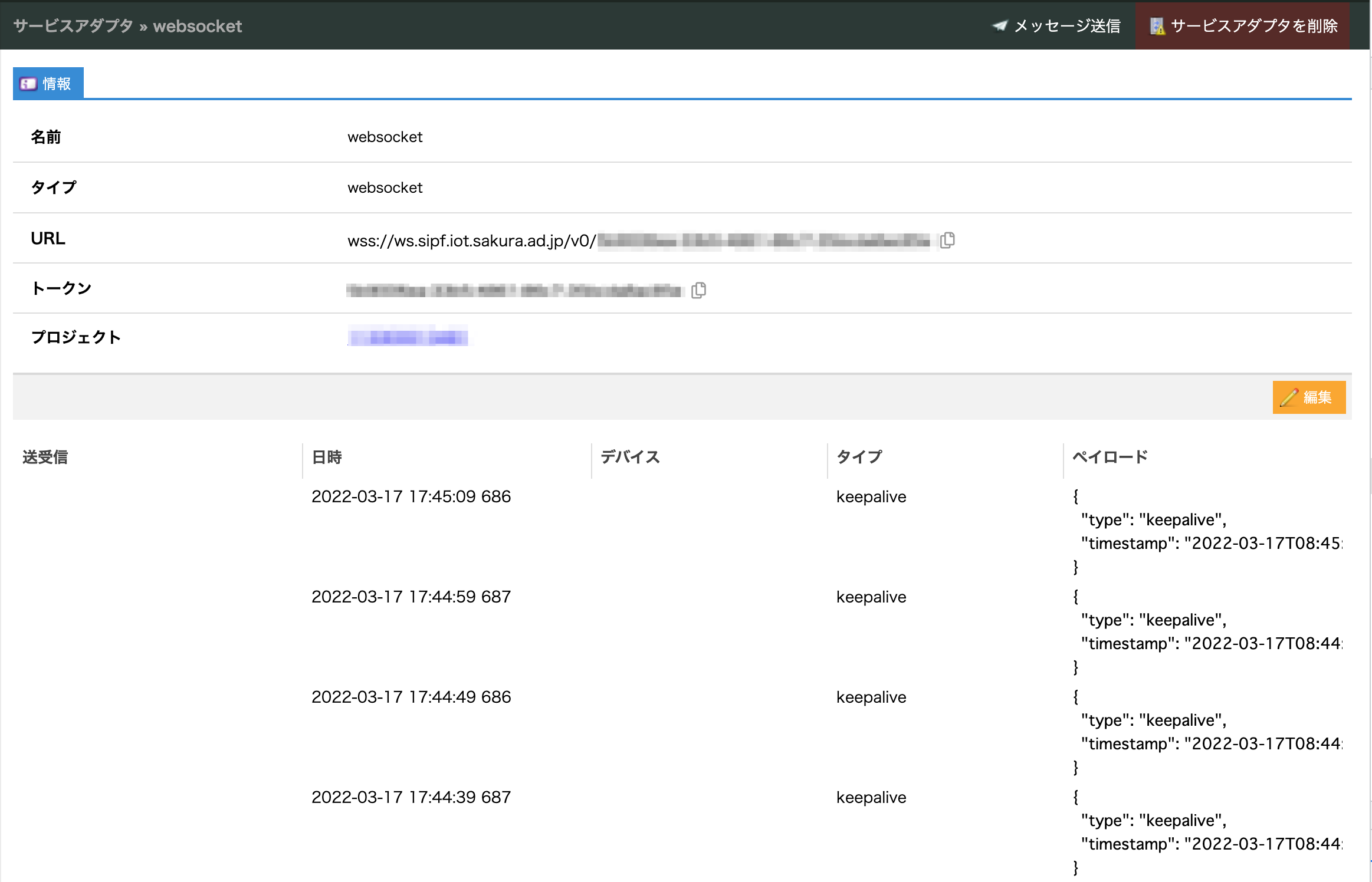Click the 情報 tab card icon
Screen dimensions: 1372x882
tap(28, 84)
